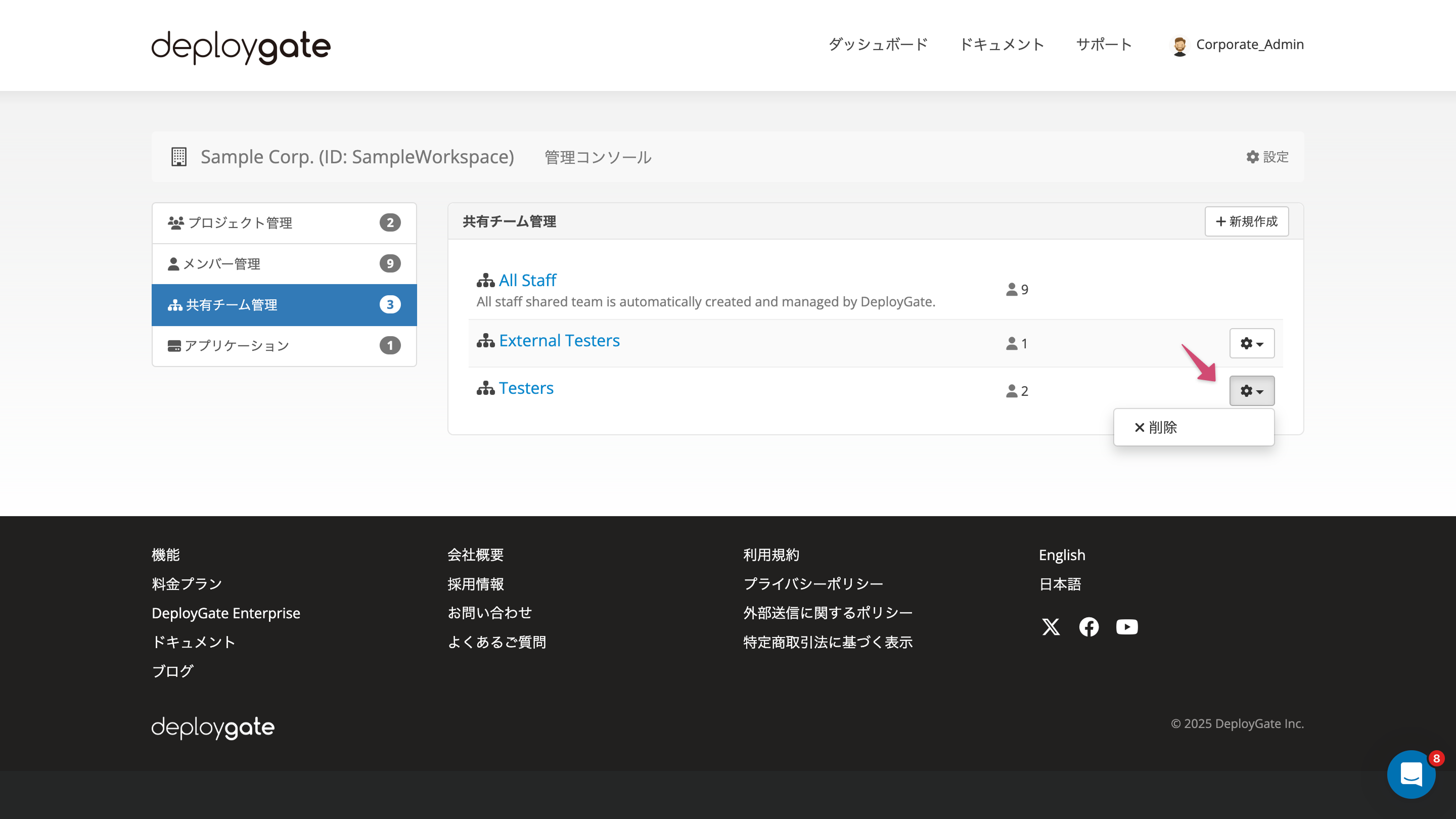Viewport: 1456px width, 819px height.
Task: Click the Facebook icon in footer
Action: 1088,626
